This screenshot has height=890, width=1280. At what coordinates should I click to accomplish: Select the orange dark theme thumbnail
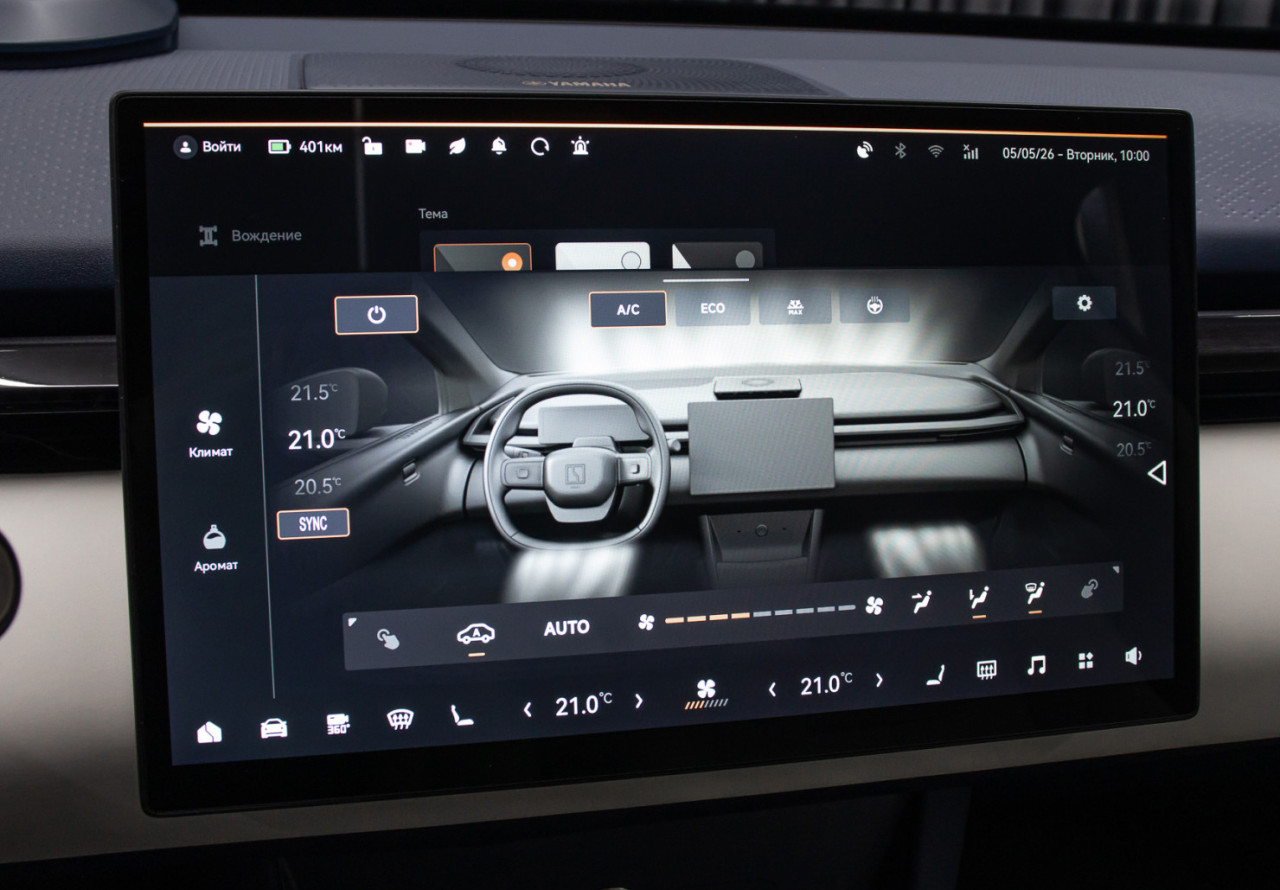(482, 257)
